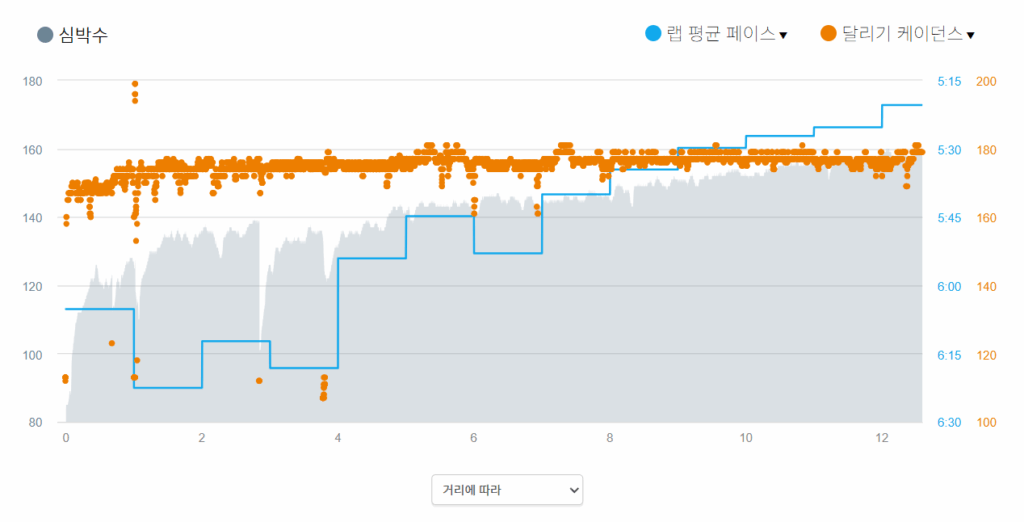This screenshot has height=522, width=1024.
Task: Click the 4 distance axis label
Action: coord(338,438)
